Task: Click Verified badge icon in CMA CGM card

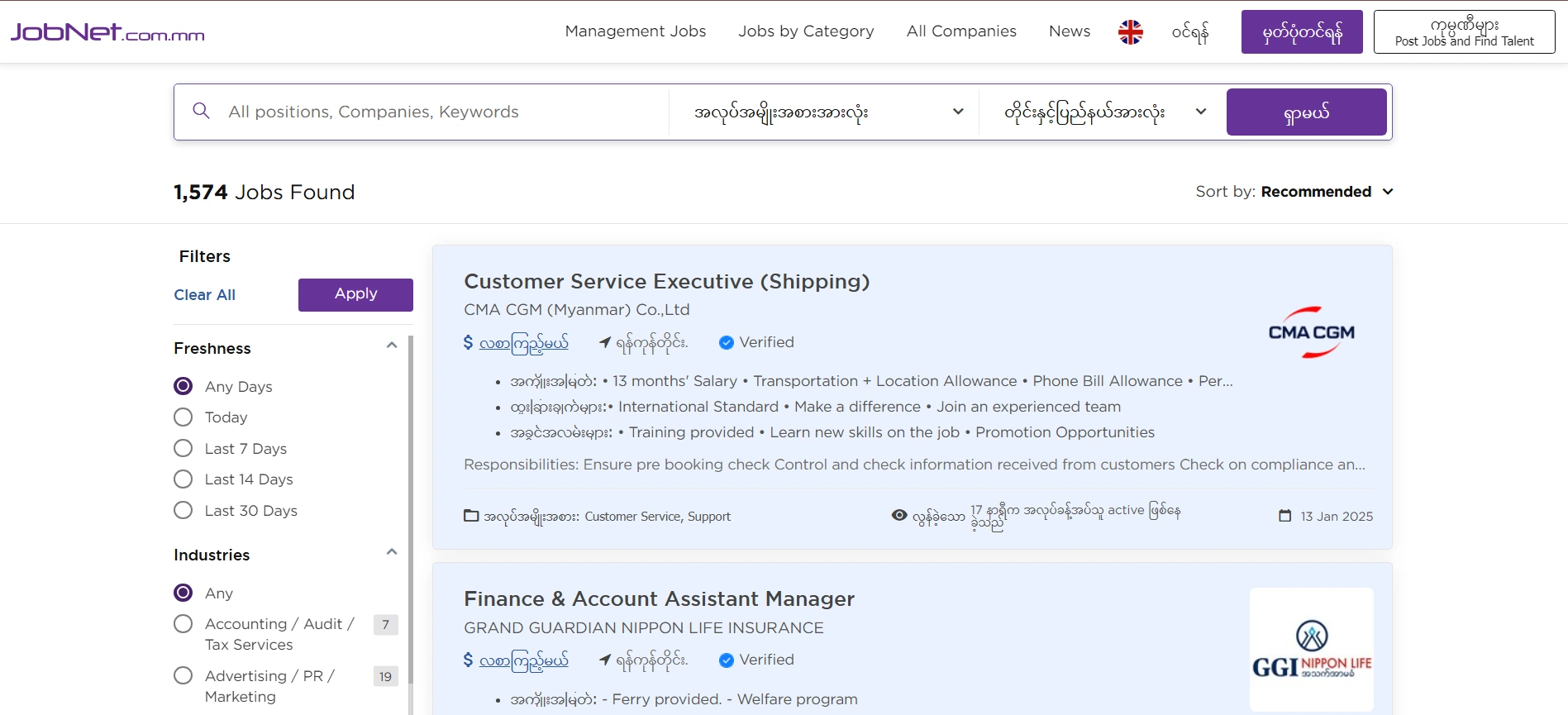Action: 727,342
